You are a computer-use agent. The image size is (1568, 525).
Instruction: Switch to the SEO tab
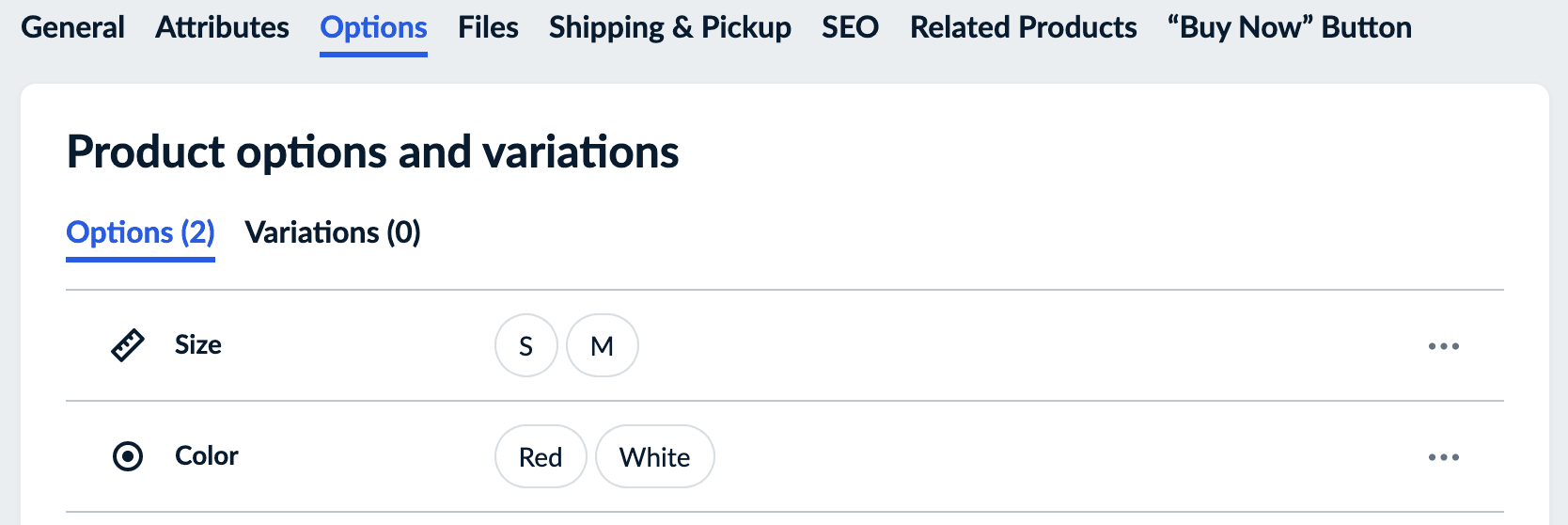point(850,27)
